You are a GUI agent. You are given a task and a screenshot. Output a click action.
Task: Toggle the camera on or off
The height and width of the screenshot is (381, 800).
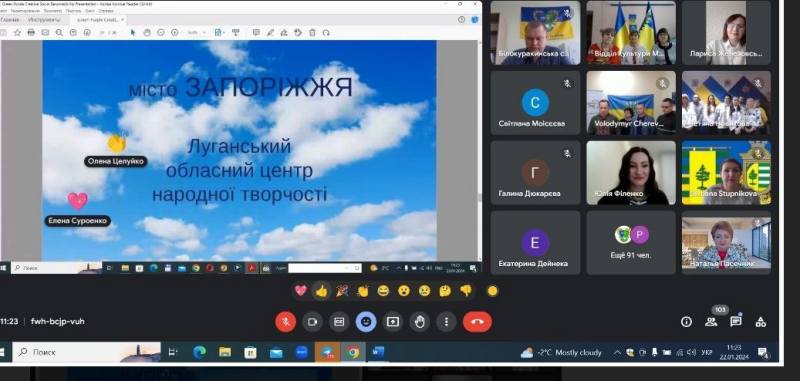click(313, 322)
